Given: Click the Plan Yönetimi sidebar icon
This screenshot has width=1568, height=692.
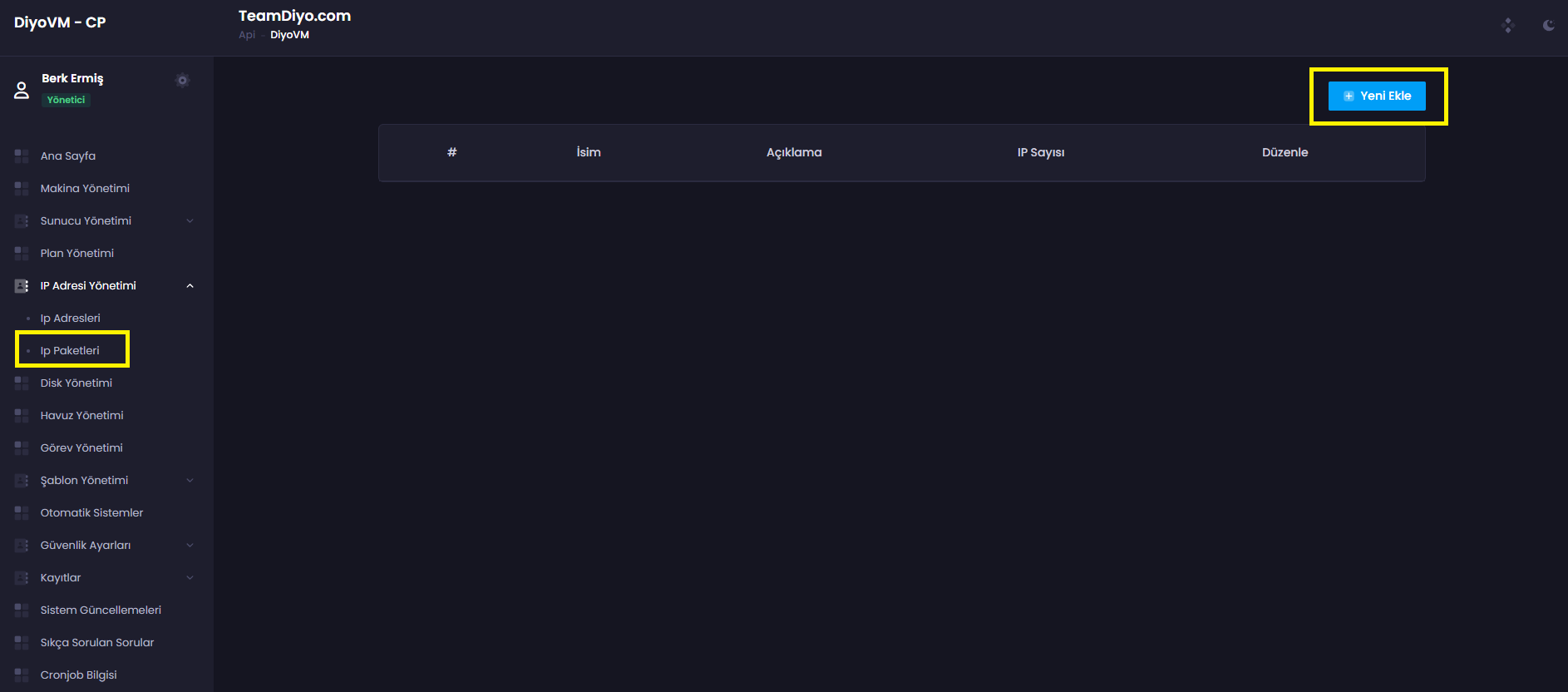Looking at the screenshot, I should (22, 253).
